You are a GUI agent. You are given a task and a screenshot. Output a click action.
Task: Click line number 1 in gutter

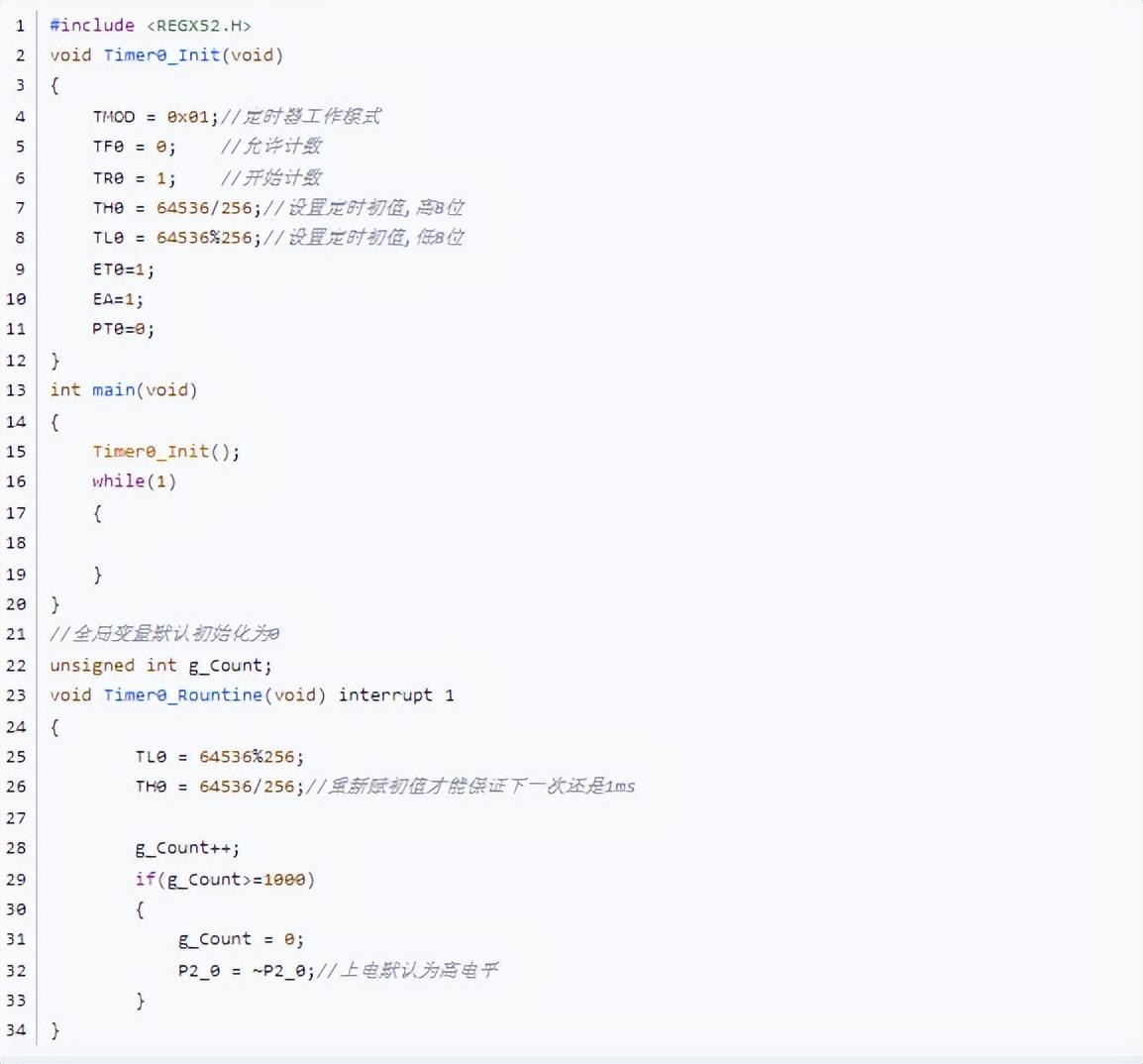pyautogui.click(x=21, y=27)
